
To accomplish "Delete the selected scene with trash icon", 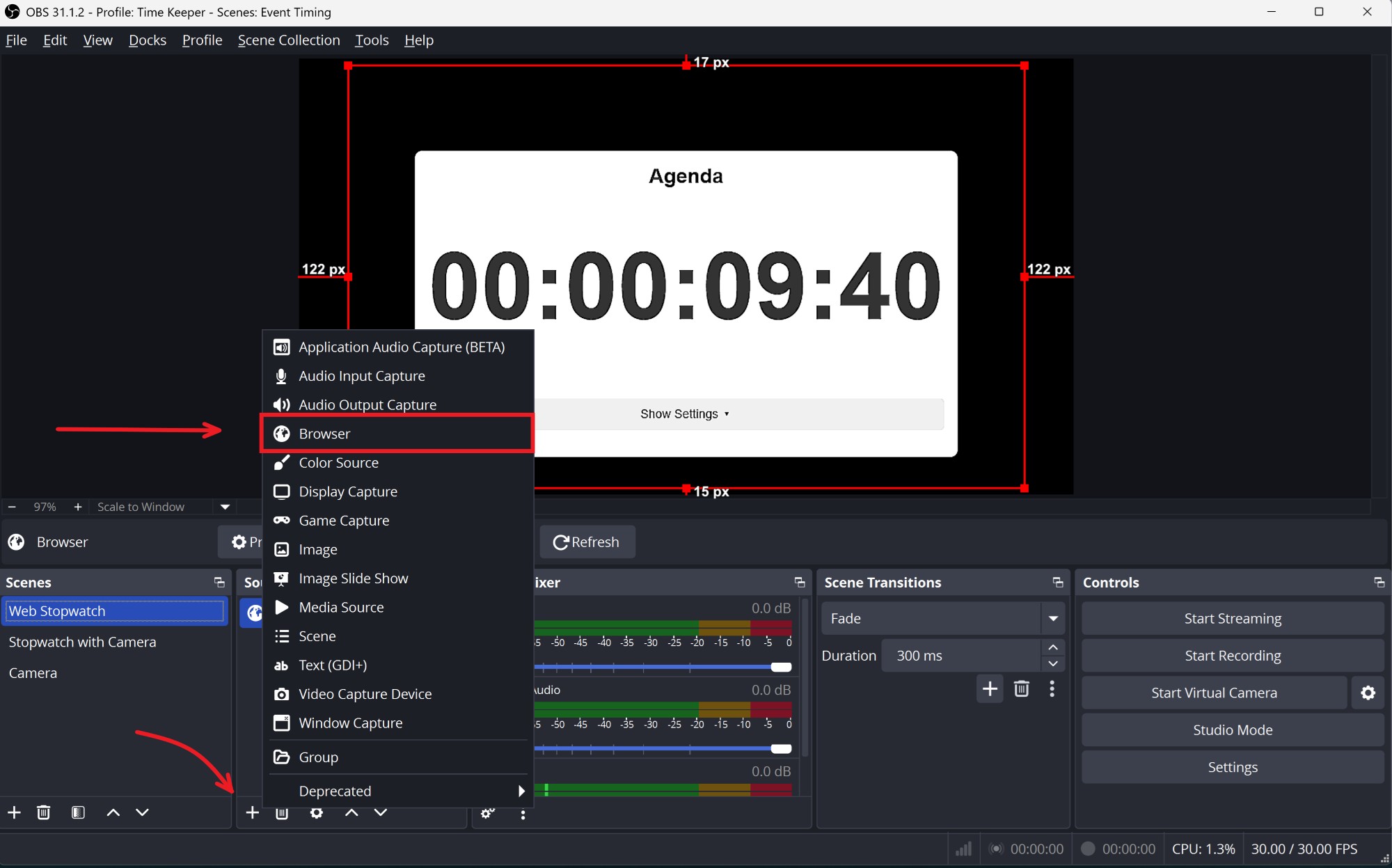I will (43, 812).
